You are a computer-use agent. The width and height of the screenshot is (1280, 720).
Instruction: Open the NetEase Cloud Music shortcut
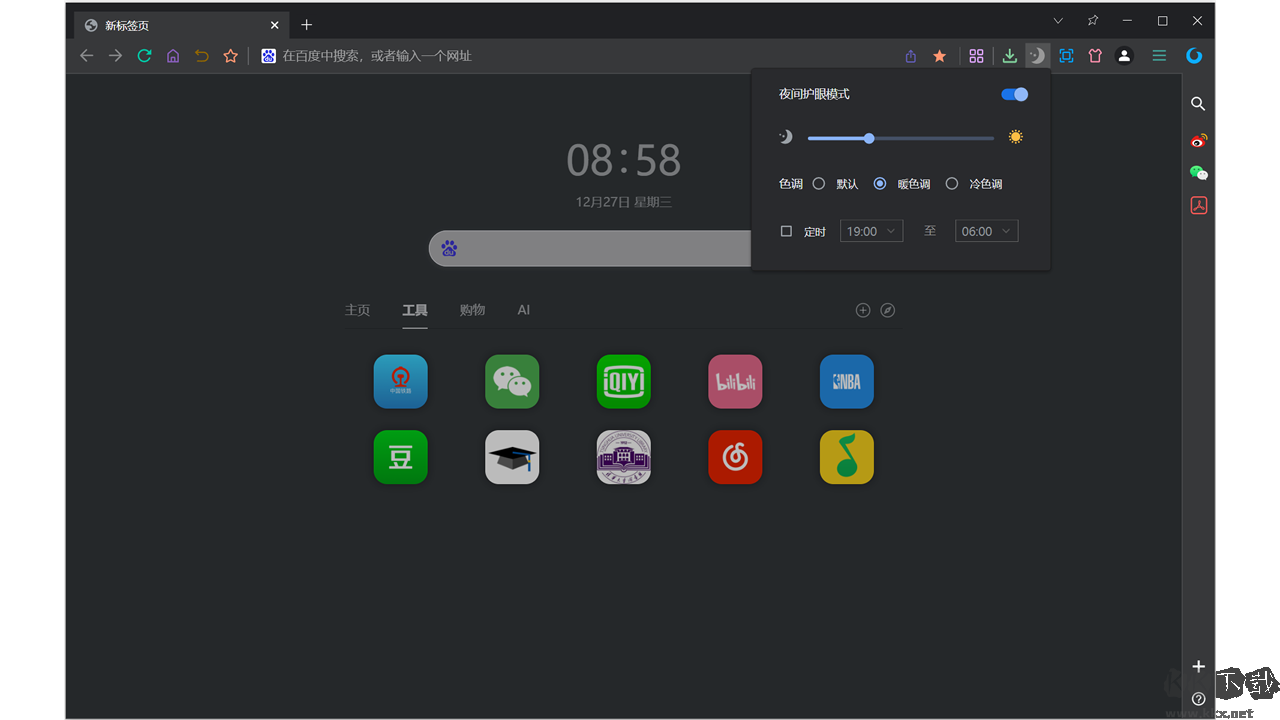pyautogui.click(x=735, y=457)
